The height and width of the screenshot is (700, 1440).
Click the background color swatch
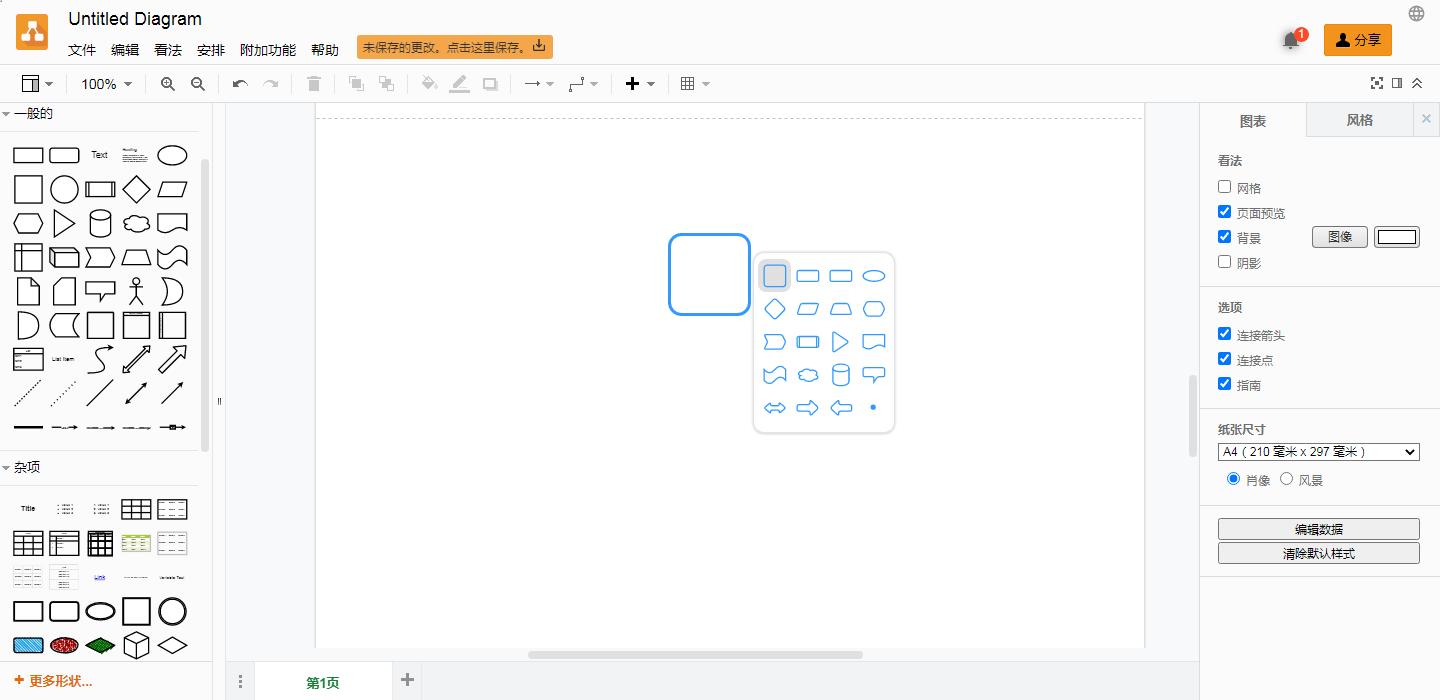click(1397, 237)
